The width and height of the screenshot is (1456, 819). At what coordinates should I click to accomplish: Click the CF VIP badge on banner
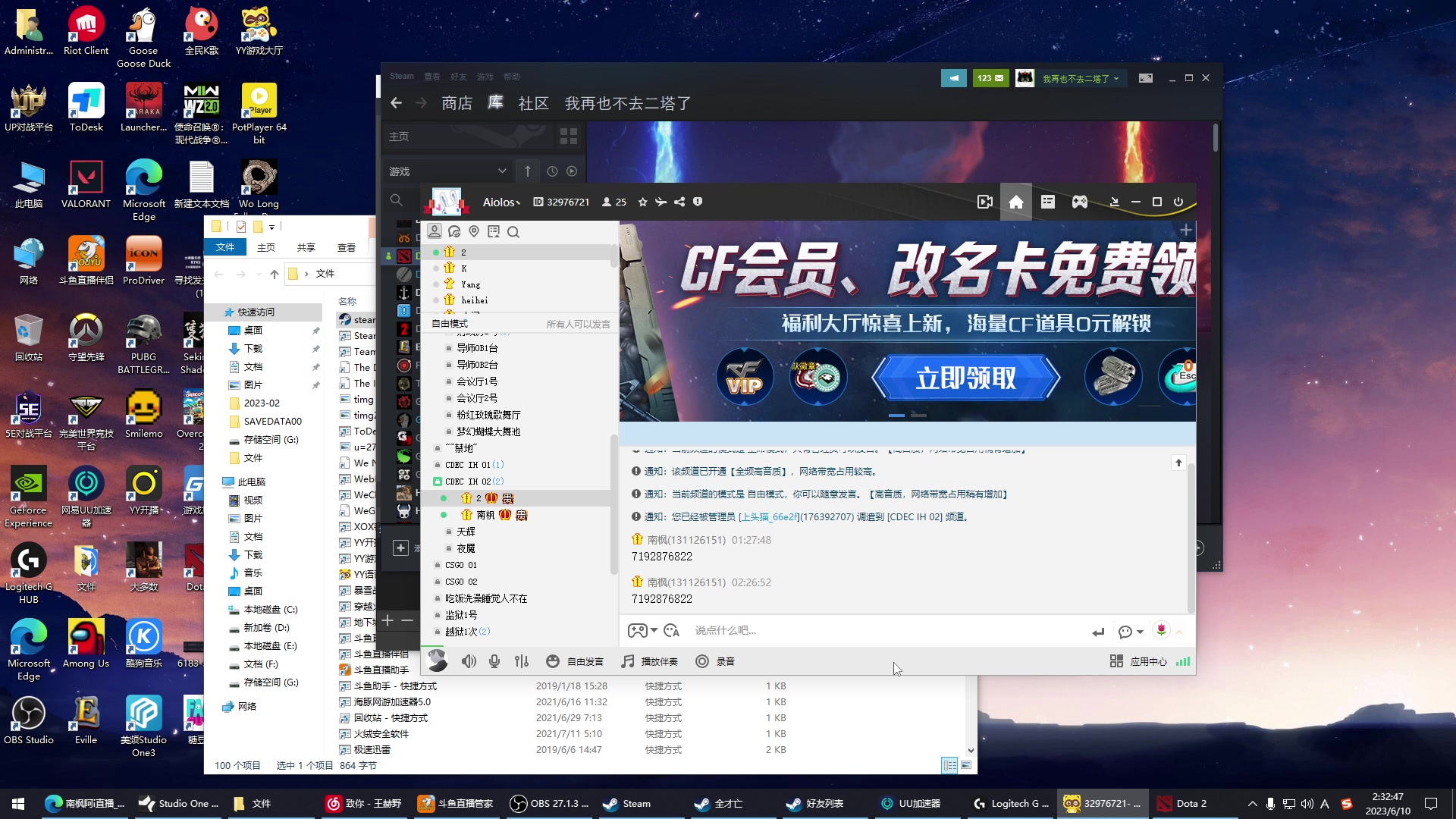click(744, 377)
